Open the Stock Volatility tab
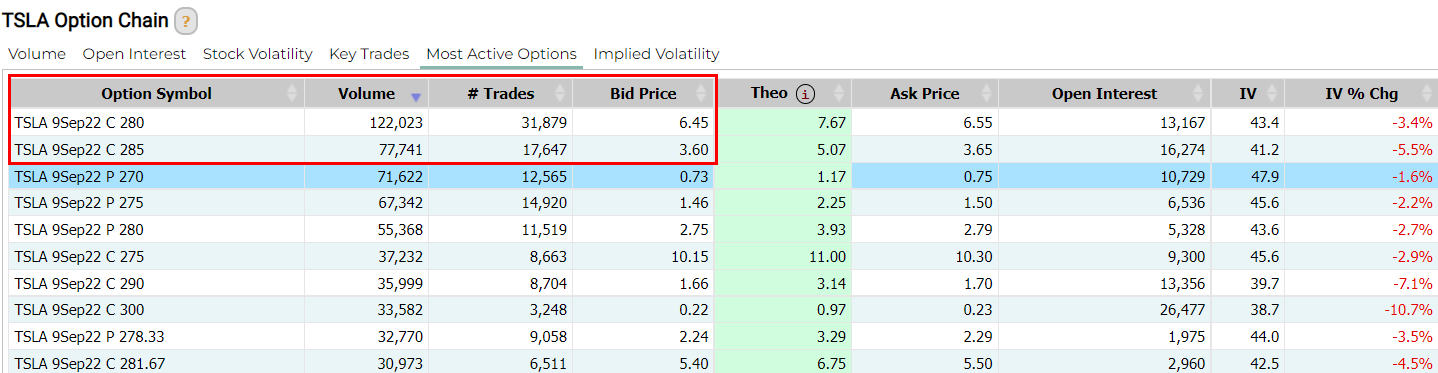Viewport: 1438px width, 373px height. coord(258,54)
